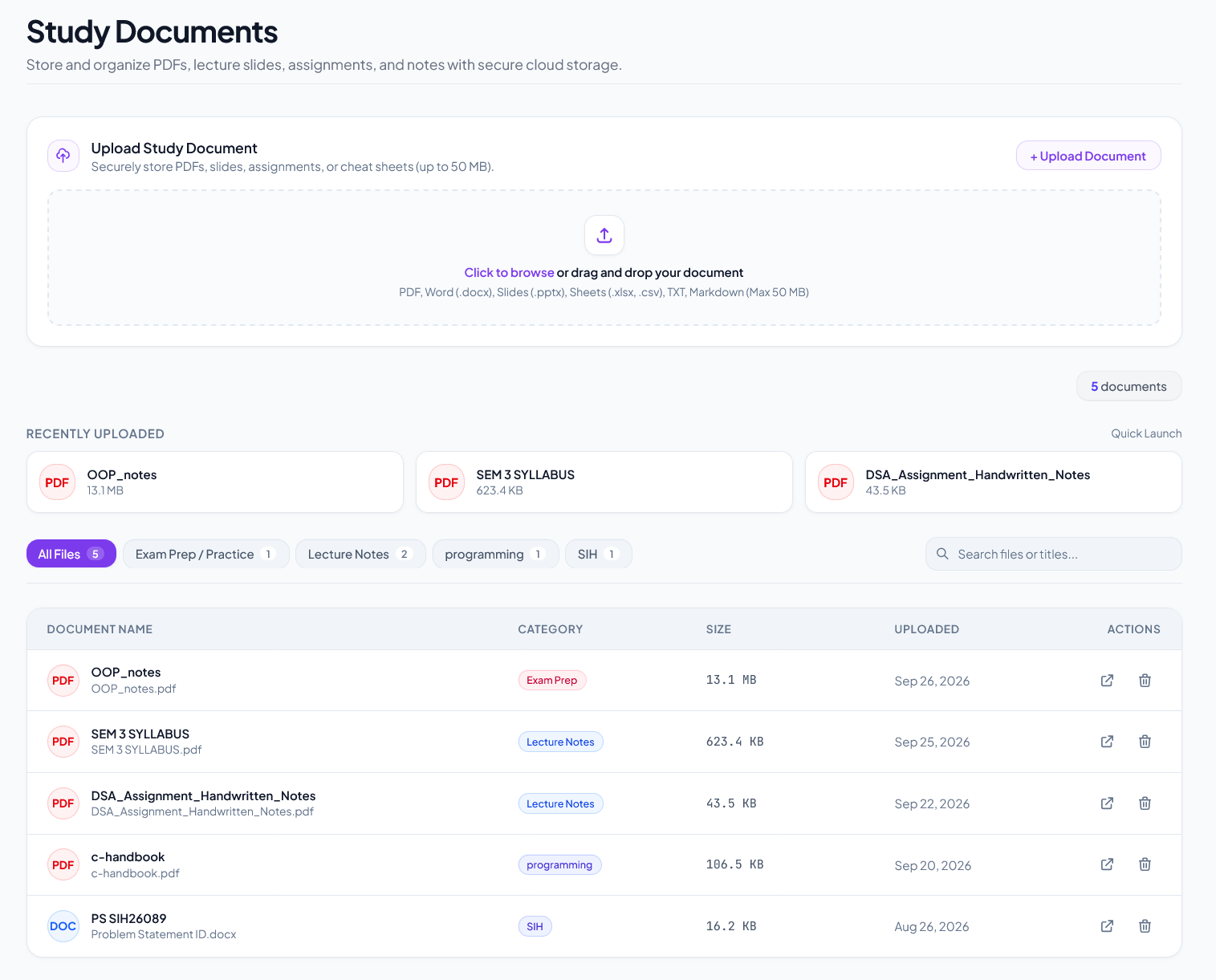
Task: Click the Quick Launch label
Action: tap(1146, 433)
